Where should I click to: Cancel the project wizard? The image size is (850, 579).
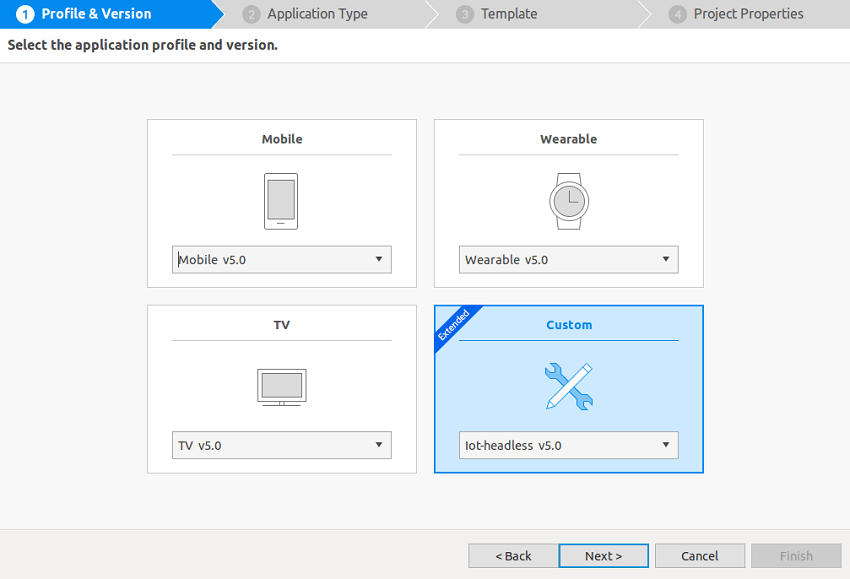tap(699, 555)
